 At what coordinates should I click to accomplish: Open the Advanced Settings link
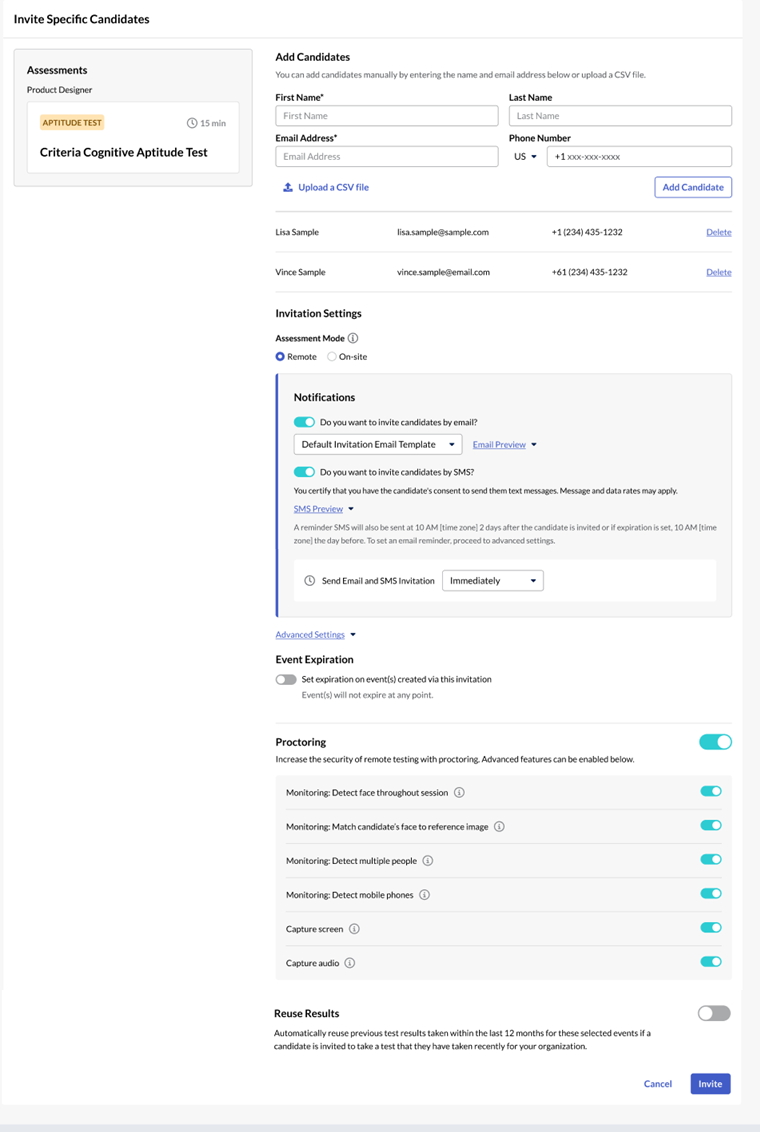(310, 635)
